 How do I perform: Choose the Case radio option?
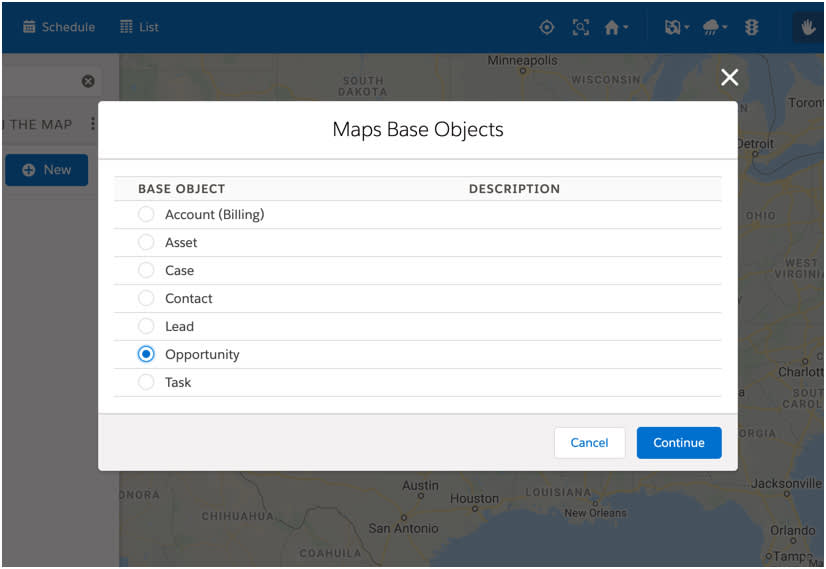[x=146, y=270]
